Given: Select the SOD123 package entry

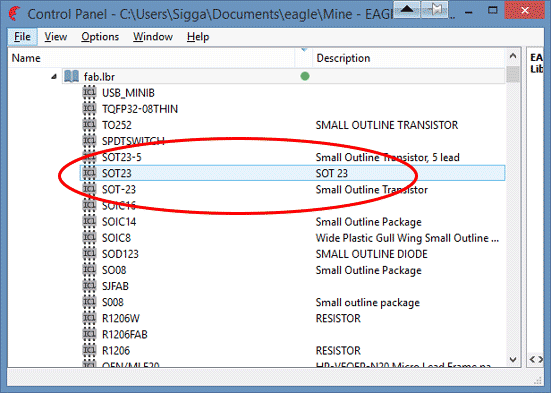Looking at the screenshot, I should pyautogui.click(x=120, y=254).
